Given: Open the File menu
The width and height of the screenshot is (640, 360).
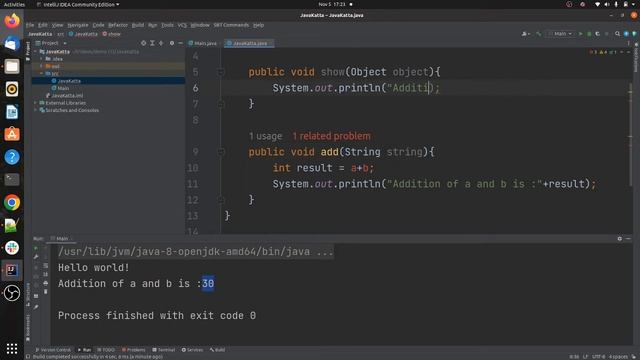Looking at the screenshot, I should pos(30,25).
